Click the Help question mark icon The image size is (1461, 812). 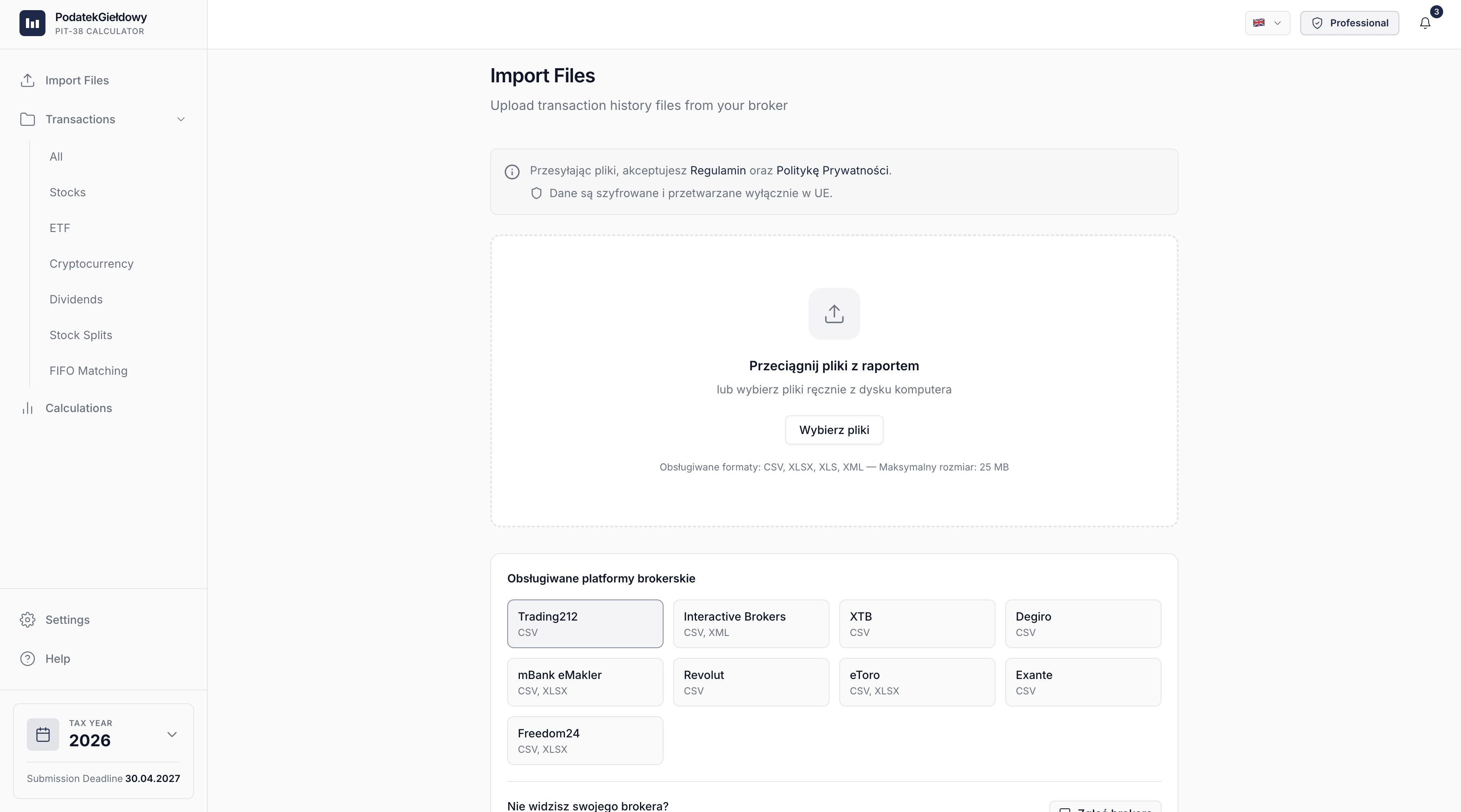pos(27,658)
